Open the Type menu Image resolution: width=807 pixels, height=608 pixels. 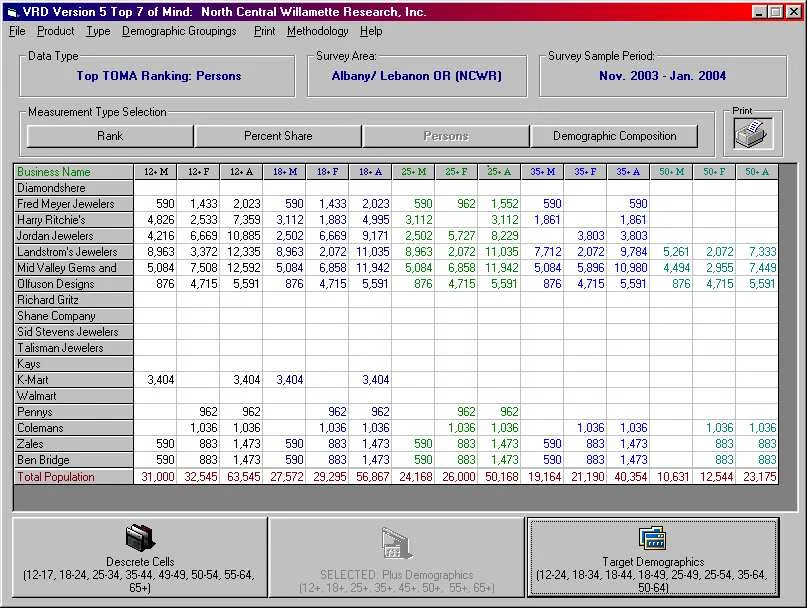tap(98, 31)
